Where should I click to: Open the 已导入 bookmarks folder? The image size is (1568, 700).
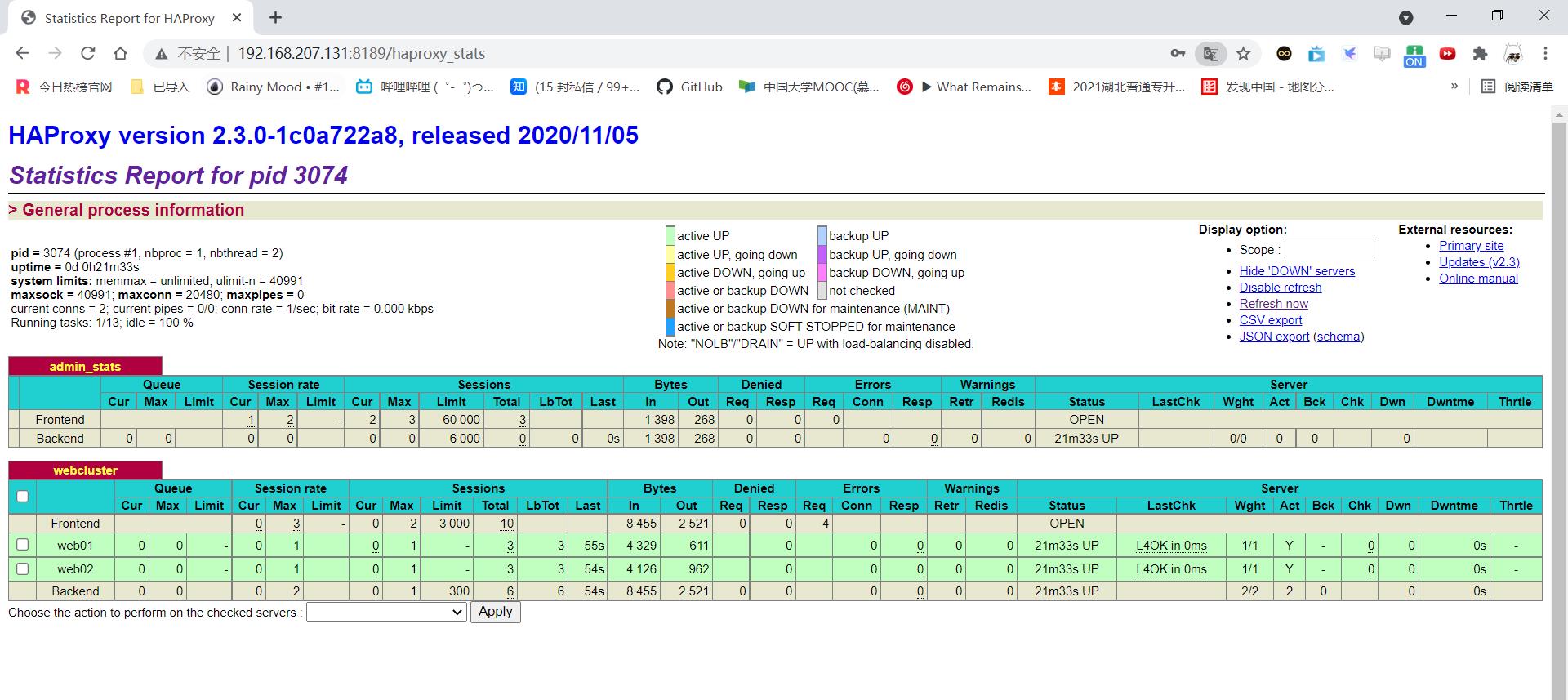click(x=160, y=87)
